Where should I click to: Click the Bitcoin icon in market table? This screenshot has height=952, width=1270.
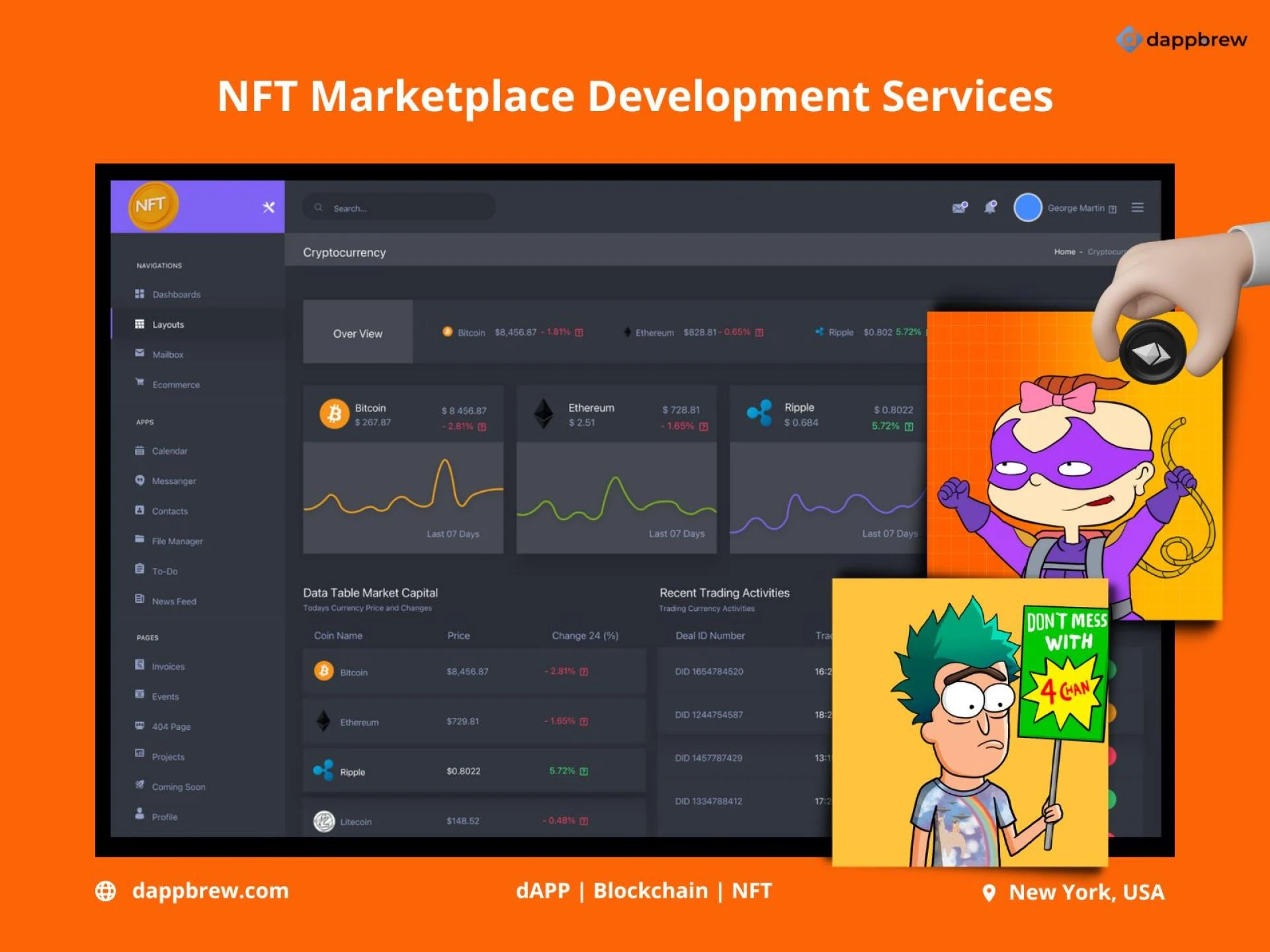(x=323, y=671)
